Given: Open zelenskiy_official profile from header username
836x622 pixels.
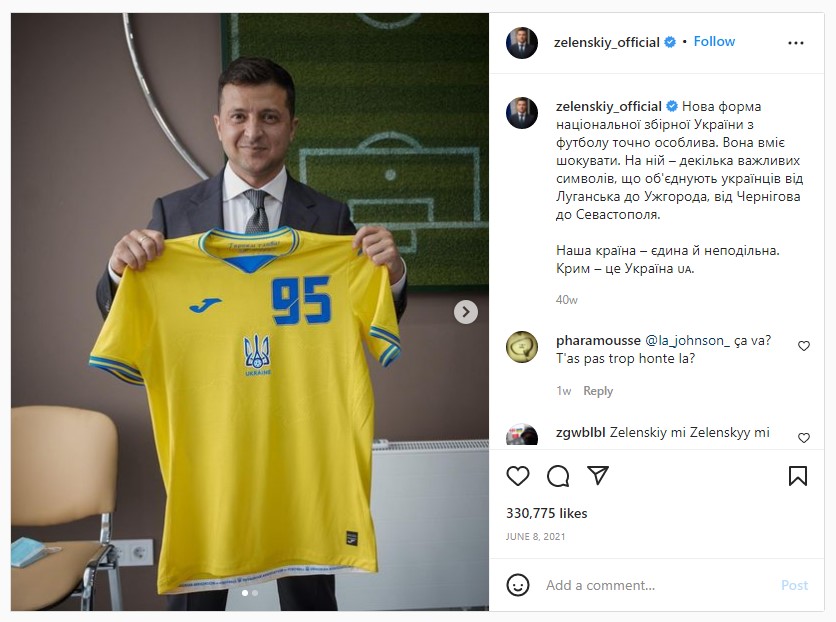Looking at the screenshot, I should (x=607, y=42).
